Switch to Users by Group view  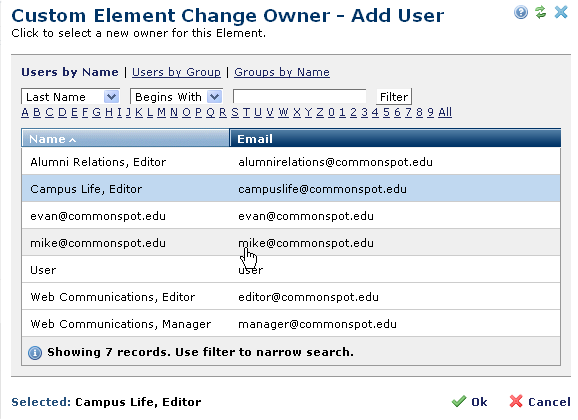point(176,72)
